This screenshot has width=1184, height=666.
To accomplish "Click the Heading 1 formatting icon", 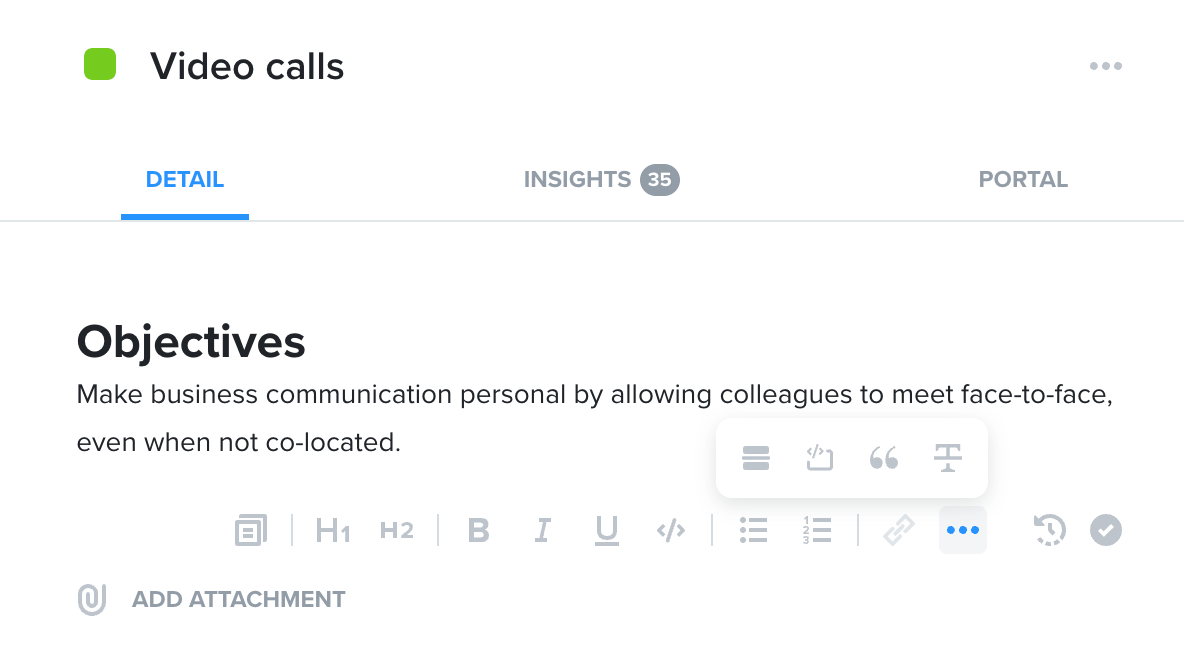I will point(332,530).
